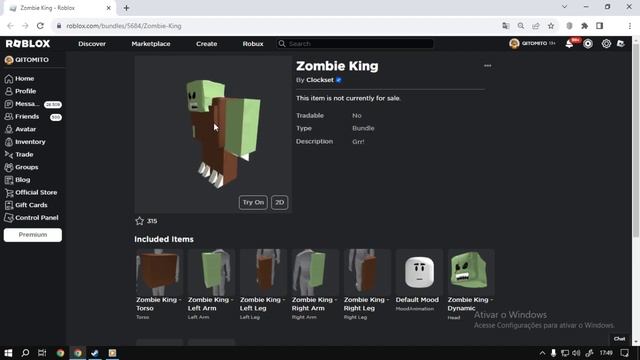Open the notifications bell icon
Viewport: 640px width, 360px height.
(x=569, y=44)
